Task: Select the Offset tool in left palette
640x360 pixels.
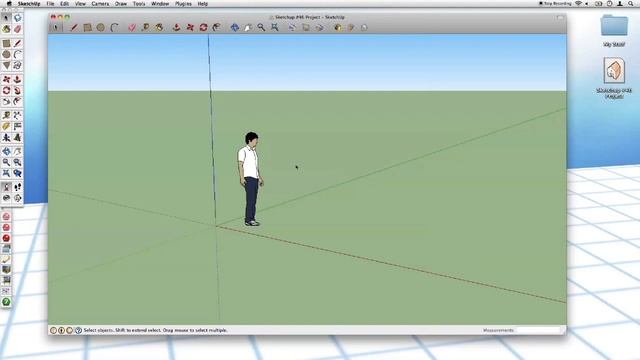Action: click(x=18, y=101)
